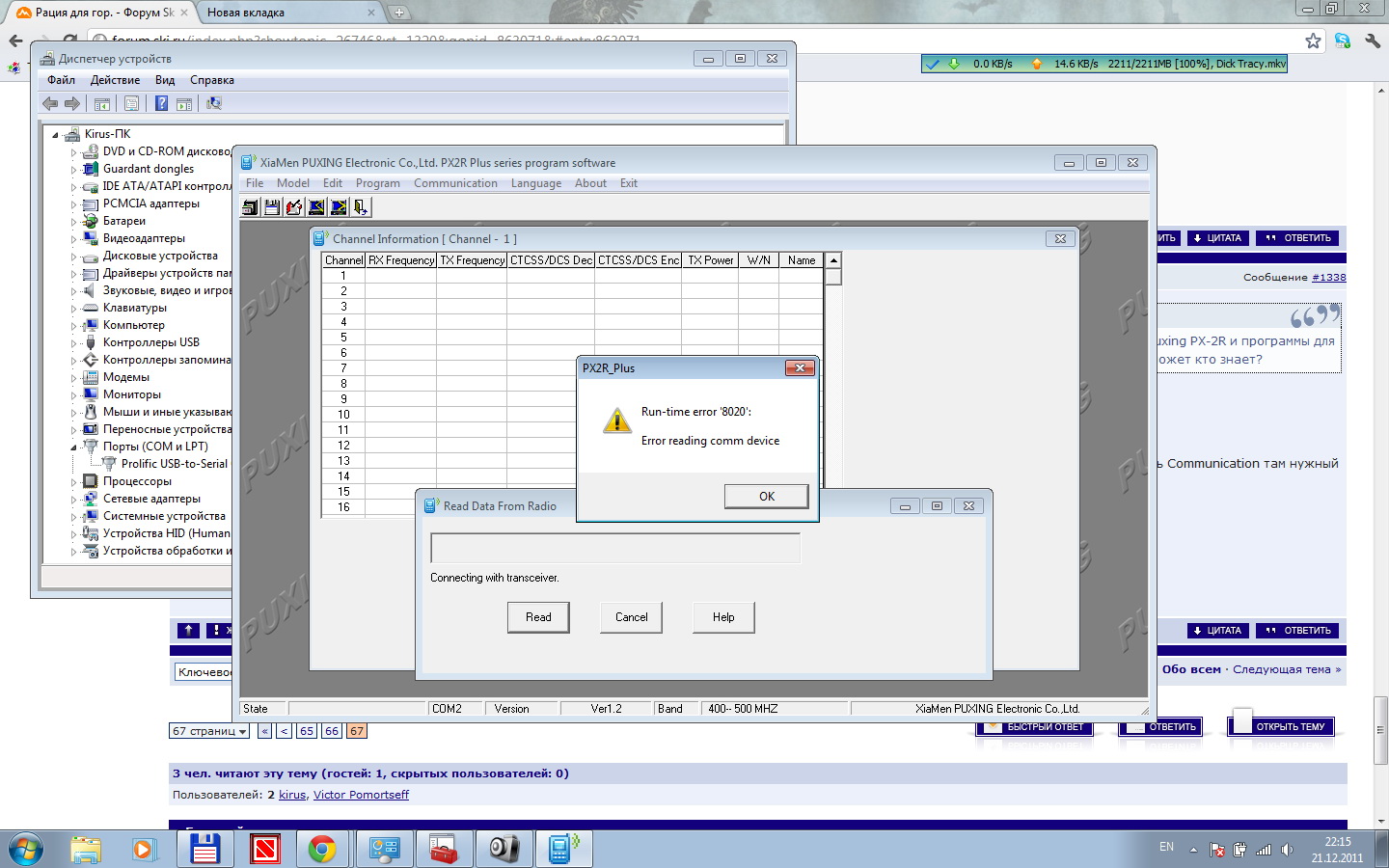
Task: Go to forum page 66
Action: [x=331, y=731]
